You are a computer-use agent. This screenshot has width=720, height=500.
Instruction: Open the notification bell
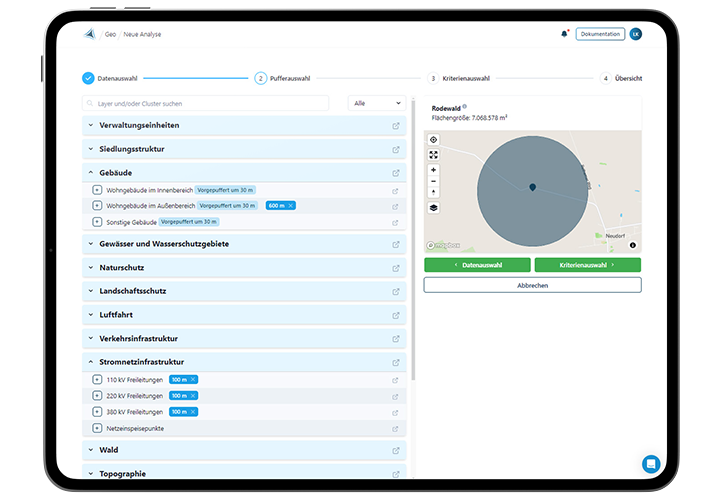tap(564, 34)
